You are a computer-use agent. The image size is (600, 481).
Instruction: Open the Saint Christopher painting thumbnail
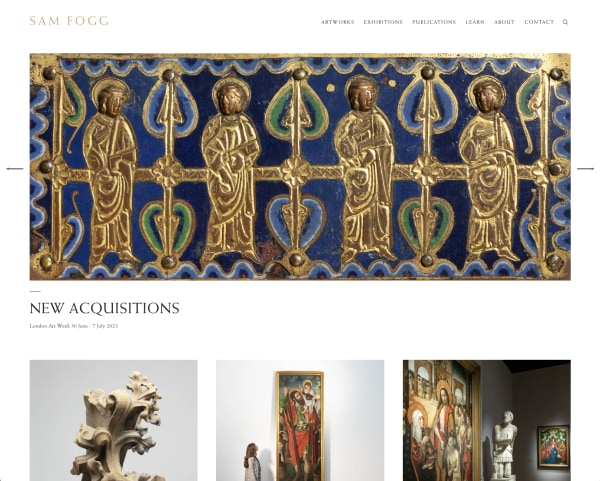(300, 420)
